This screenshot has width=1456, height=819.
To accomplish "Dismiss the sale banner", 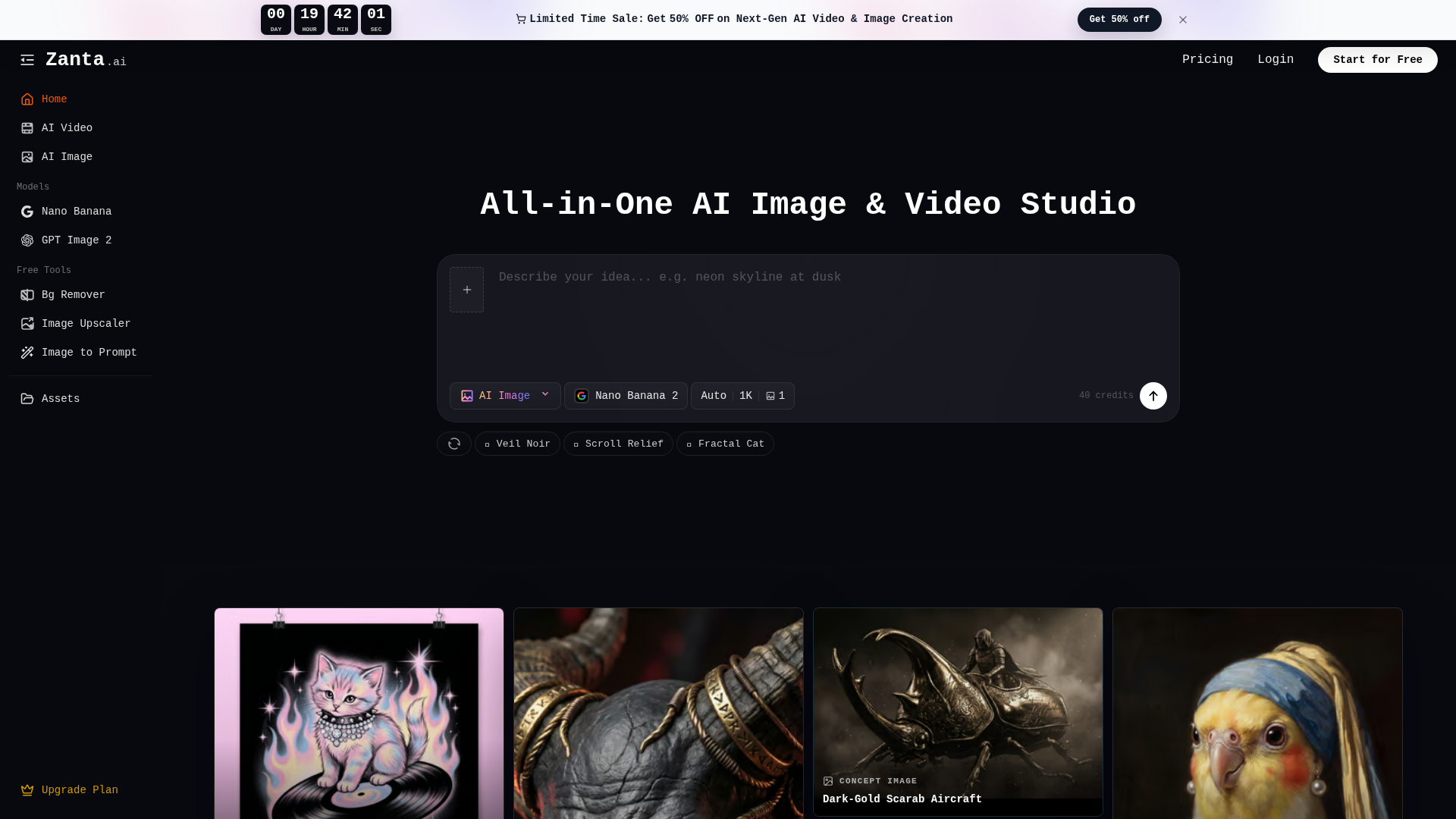I will pos(1183,20).
